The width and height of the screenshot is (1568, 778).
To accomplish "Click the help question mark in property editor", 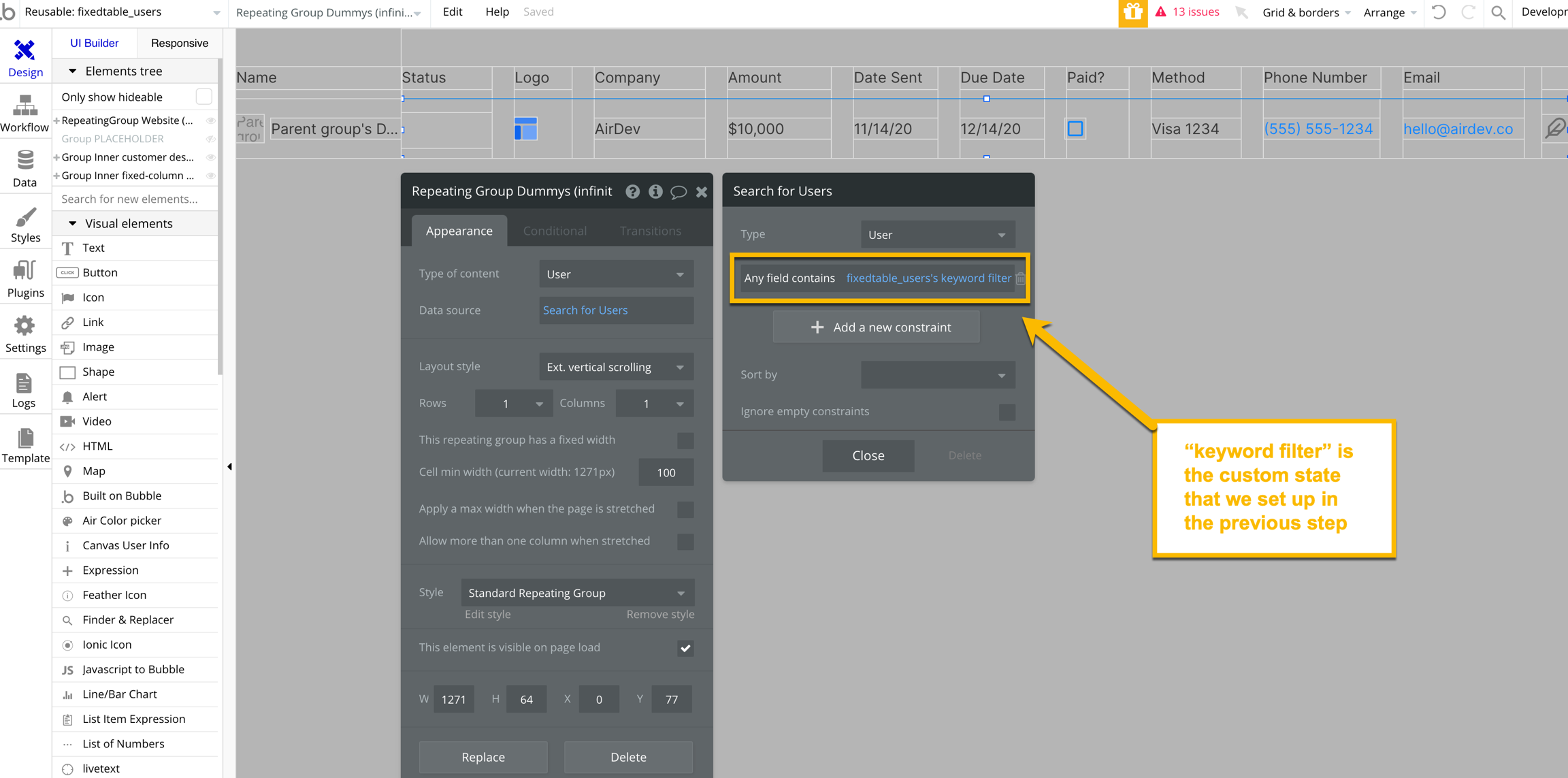I will click(x=632, y=192).
